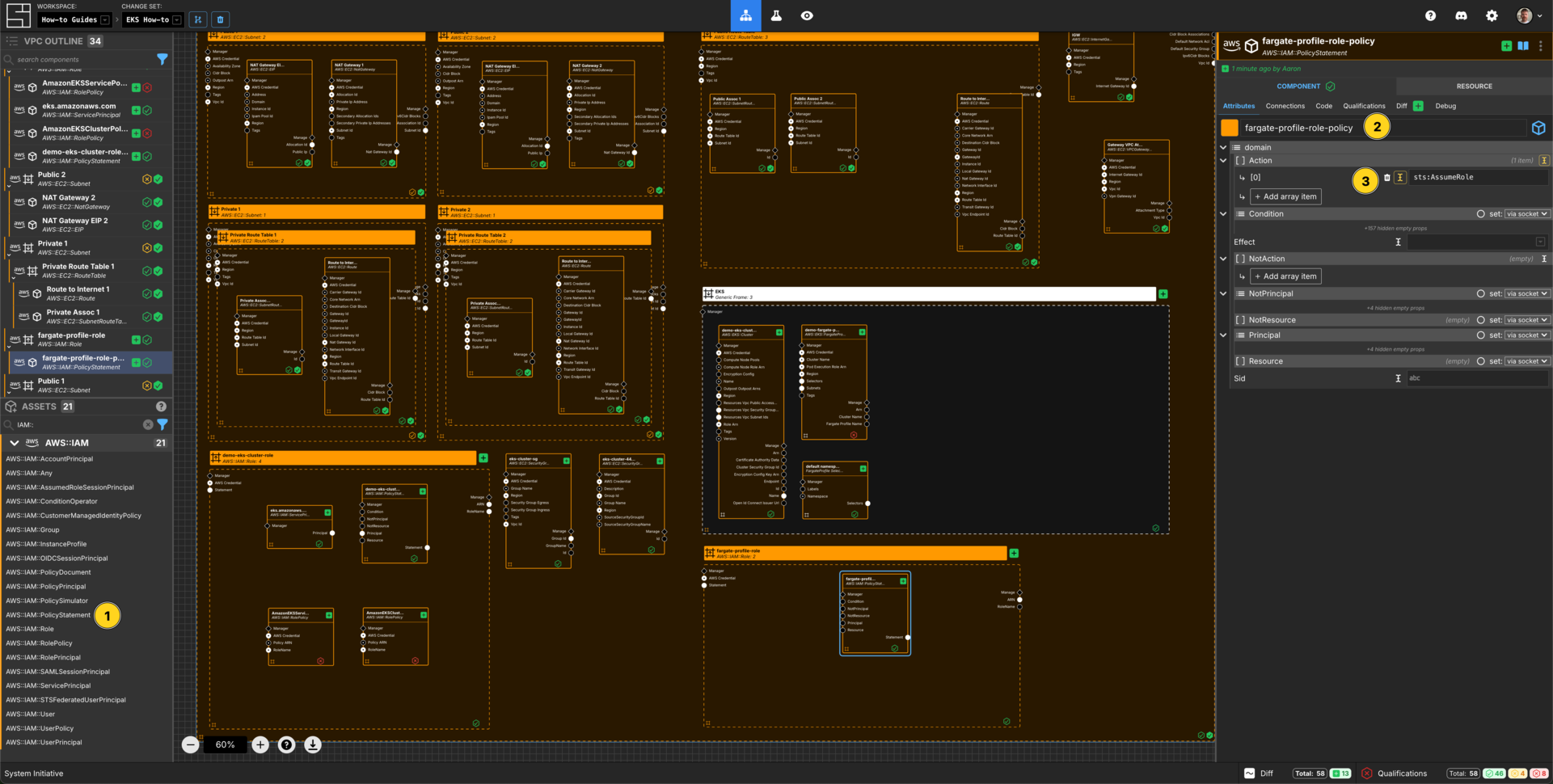
Task: Collapse the AWS::IAM asset category
Action: point(14,443)
